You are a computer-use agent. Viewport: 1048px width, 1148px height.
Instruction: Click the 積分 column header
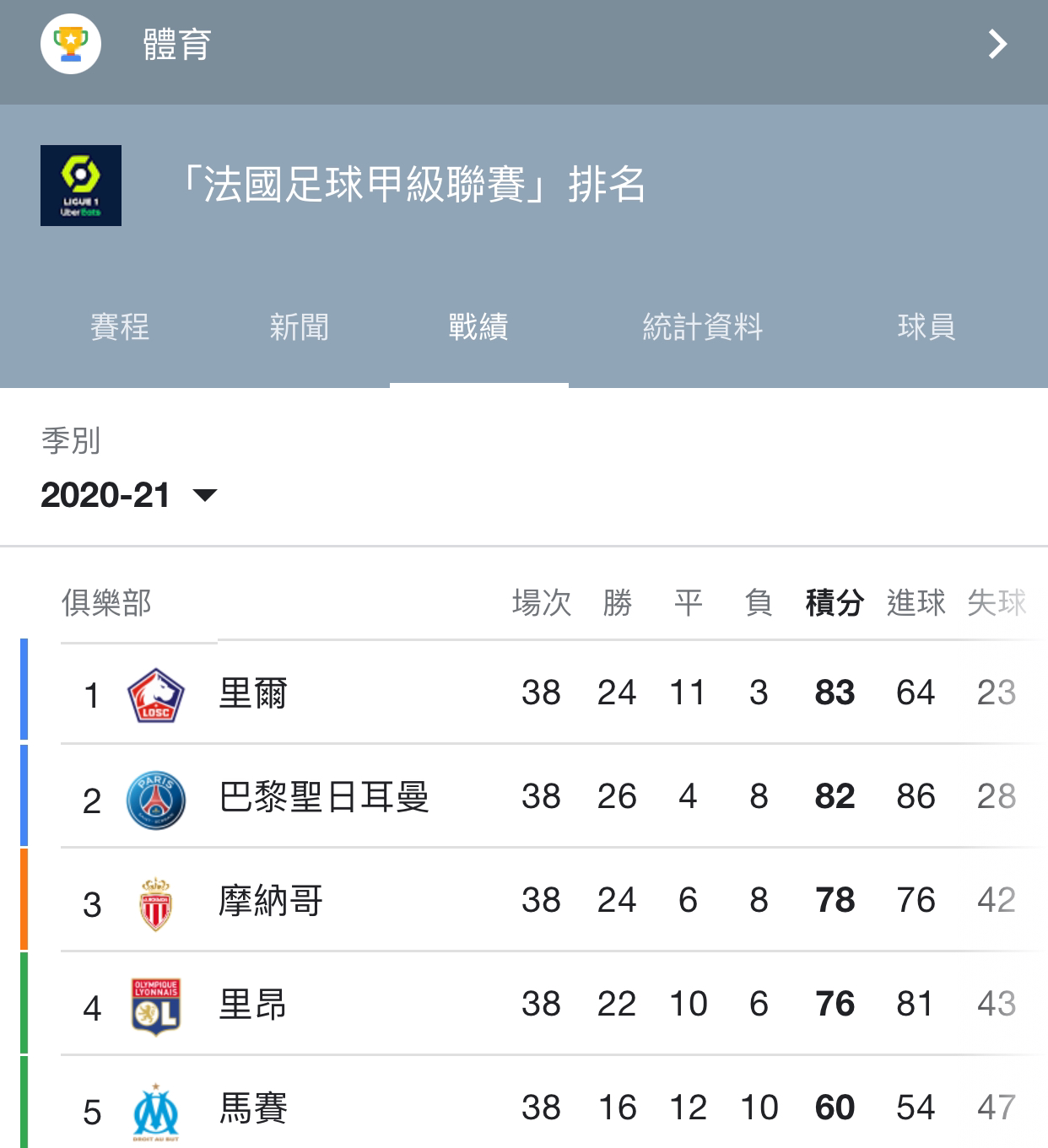pyautogui.click(x=835, y=602)
